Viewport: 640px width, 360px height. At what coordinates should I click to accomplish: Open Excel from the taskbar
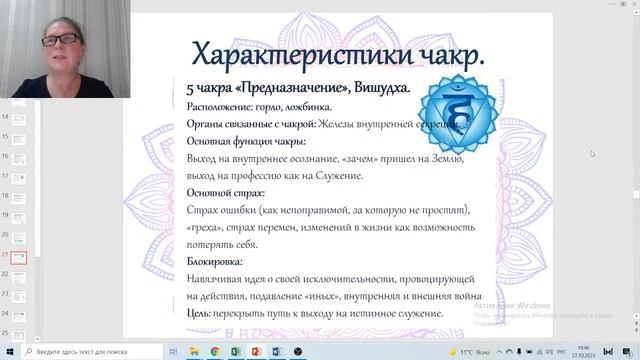click(x=236, y=351)
